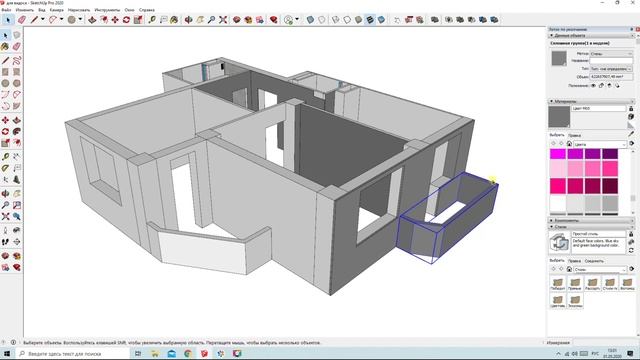This screenshot has width=640, height=360.
Task: Toggle the tray pin auto-hide icon
Action: (632, 29)
